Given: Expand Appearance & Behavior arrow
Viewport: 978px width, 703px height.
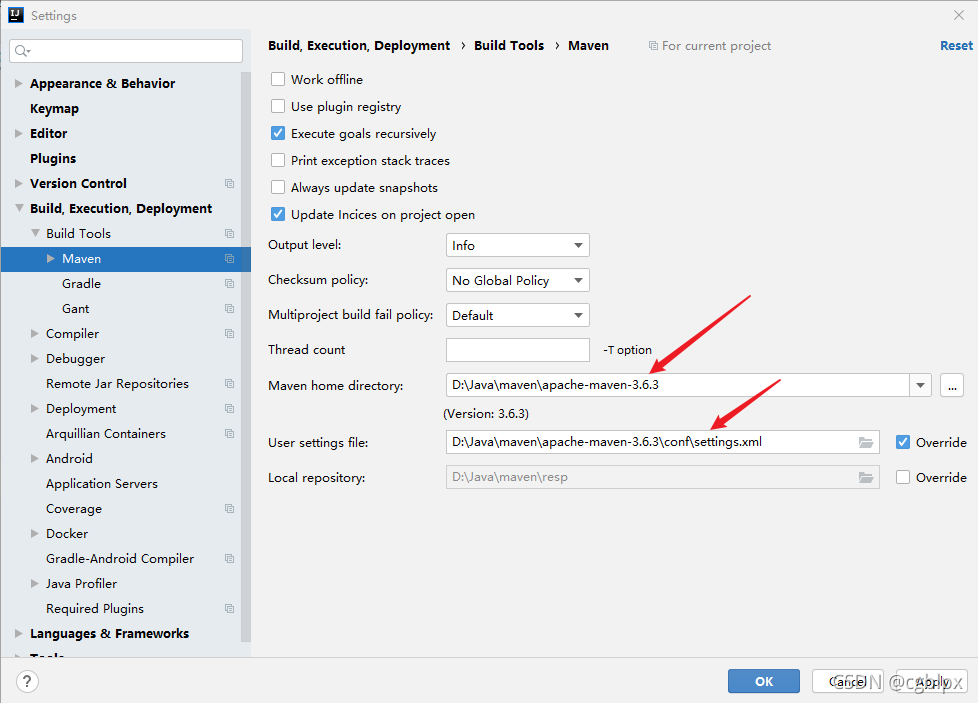Looking at the screenshot, I should (19, 83).
